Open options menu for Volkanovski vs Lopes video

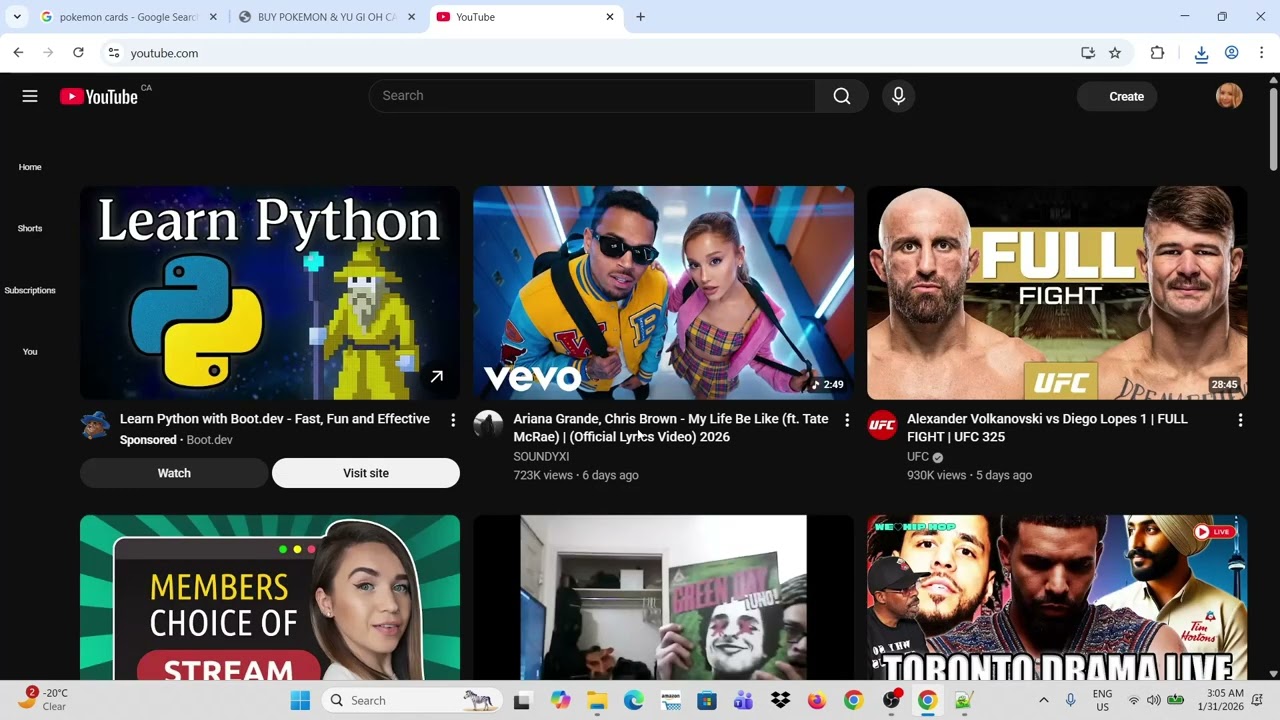click(1240, 421)
